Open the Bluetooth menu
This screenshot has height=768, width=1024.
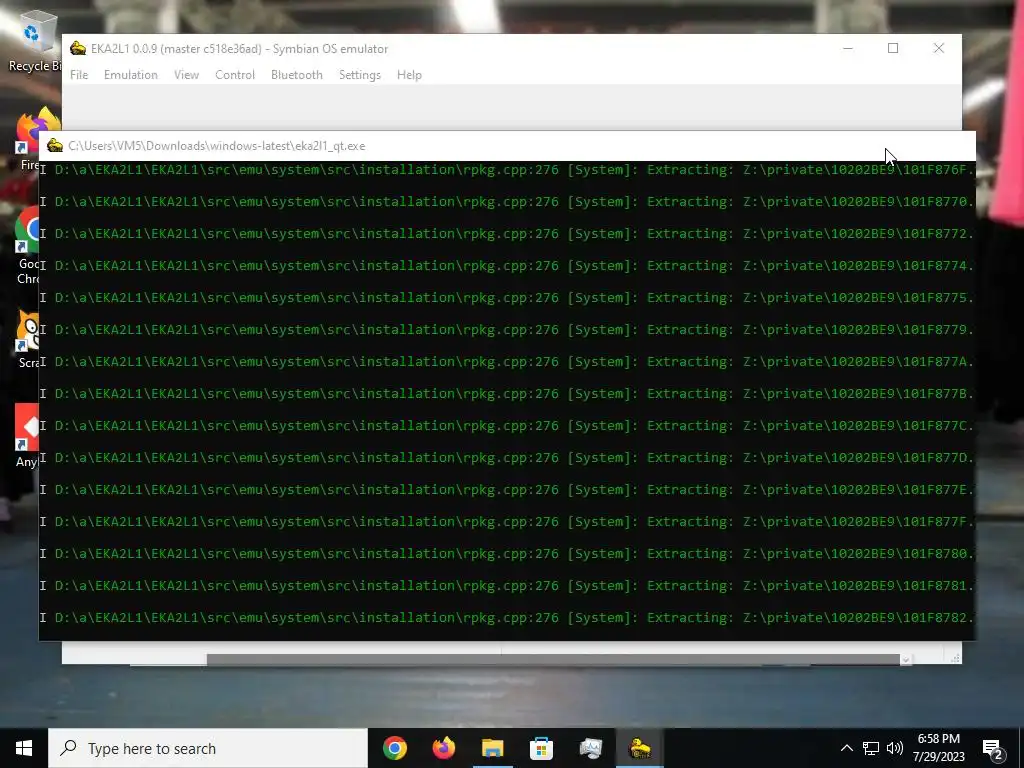296,75
